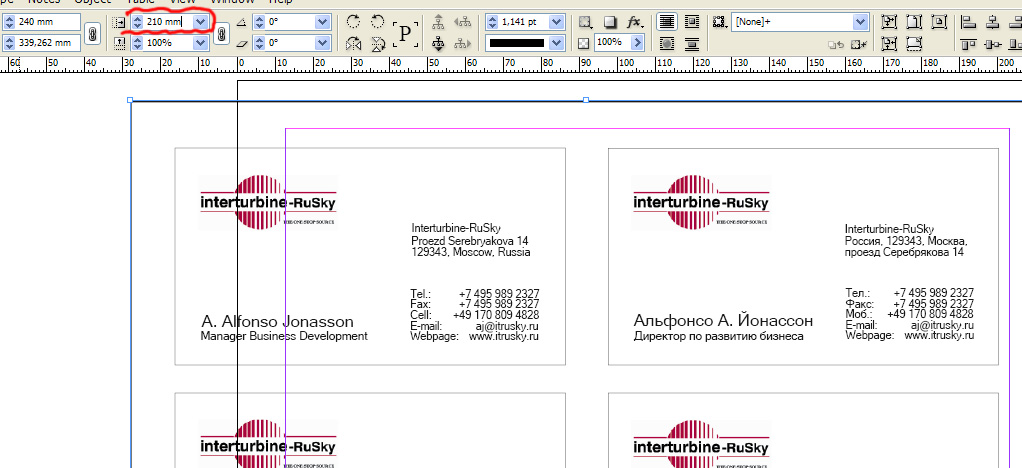Click second fitting icon in top row
This screenshot has width=1022, height=468.
(x=914, y=22)
